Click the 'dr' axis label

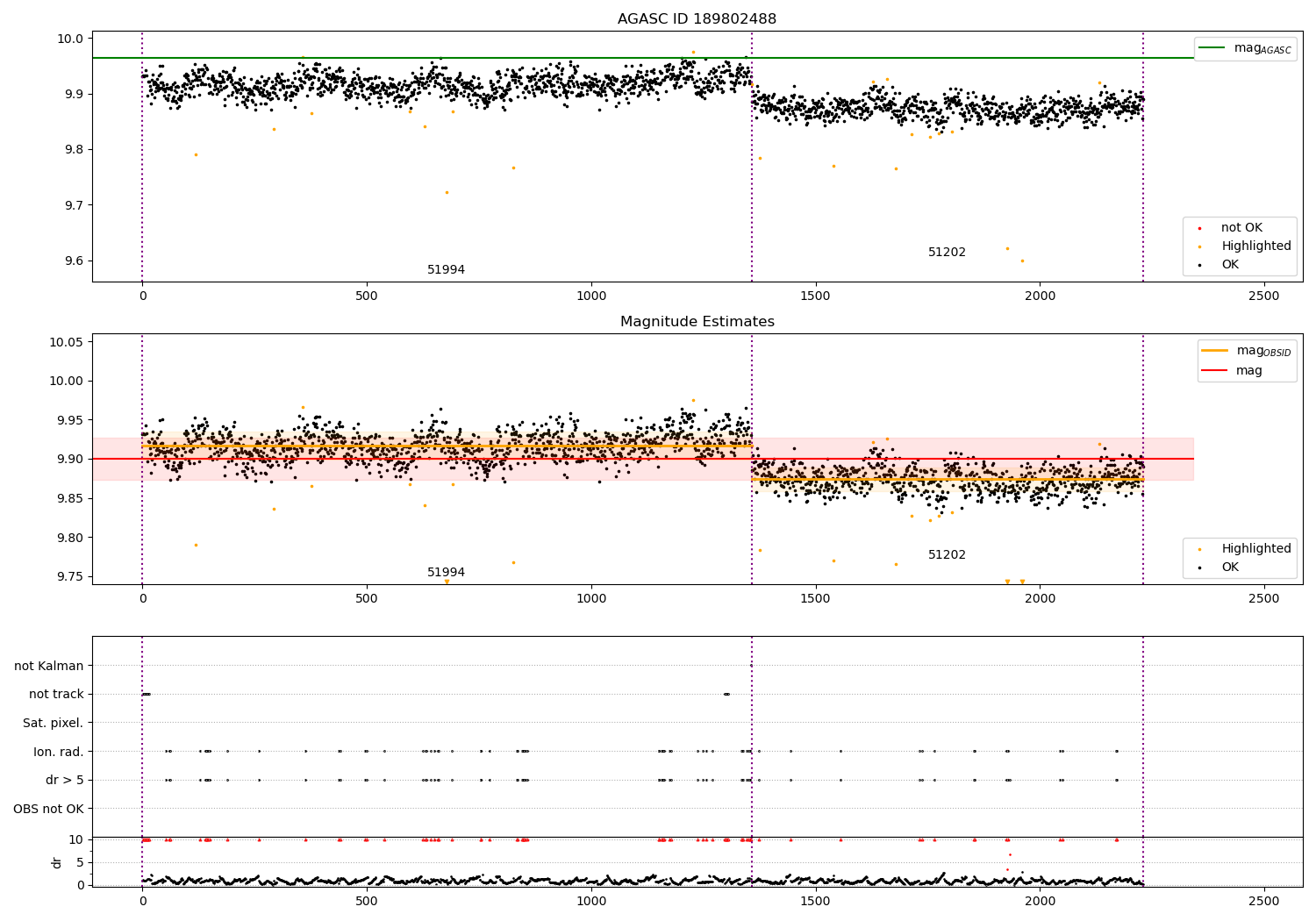point(57,862)
